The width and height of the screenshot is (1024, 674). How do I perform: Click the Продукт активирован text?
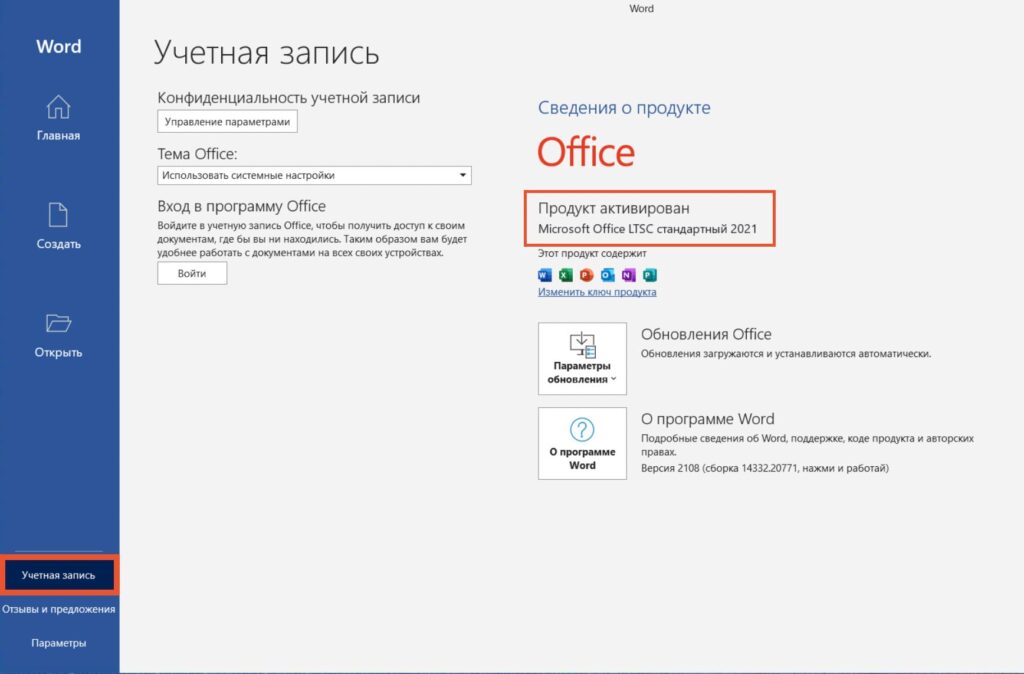[613, 208]
